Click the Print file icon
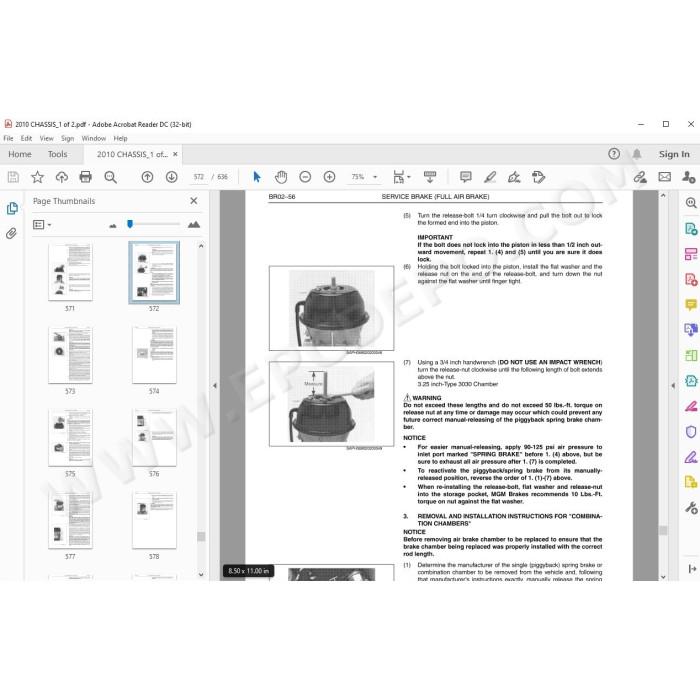 [85, 177]
